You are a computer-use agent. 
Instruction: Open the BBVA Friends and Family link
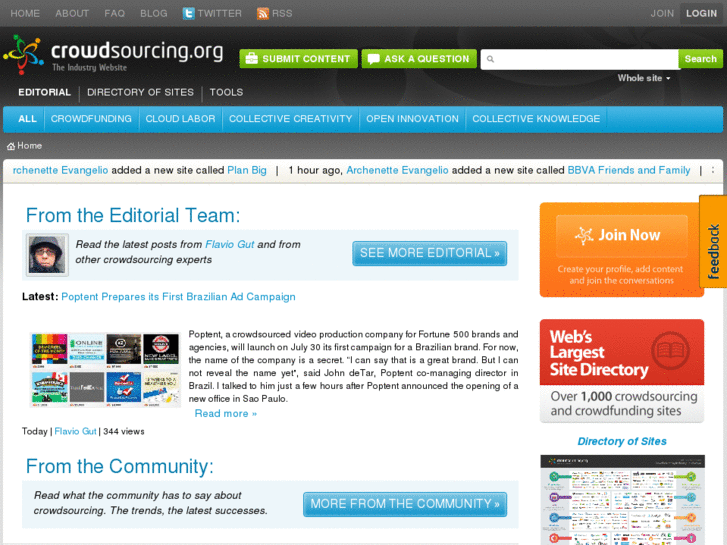tap(629, 170)
